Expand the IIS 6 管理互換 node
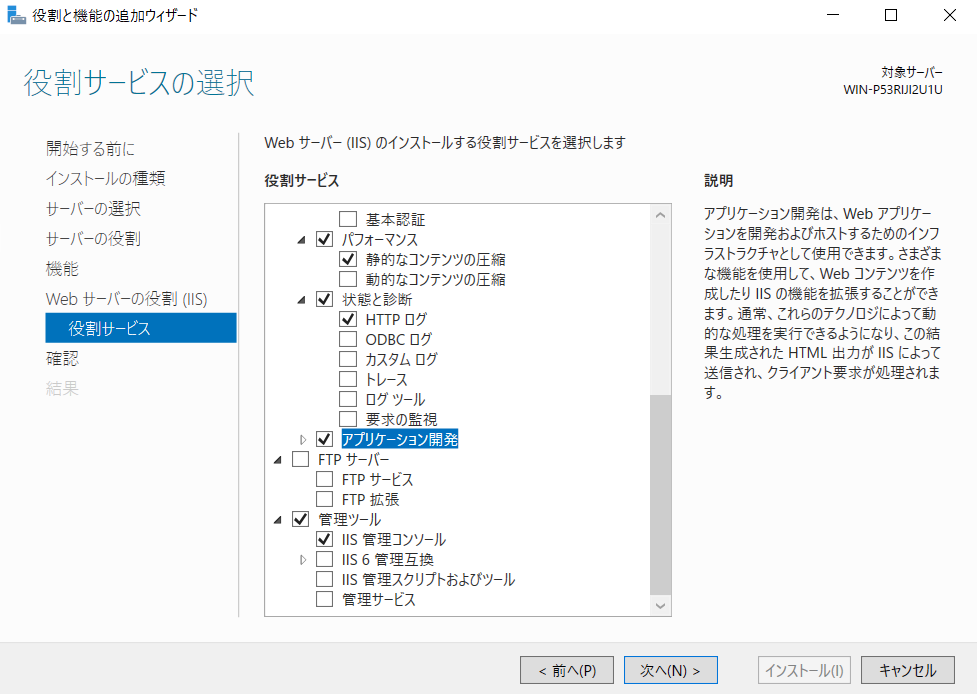Screen dimensions: 977x694 304,558
